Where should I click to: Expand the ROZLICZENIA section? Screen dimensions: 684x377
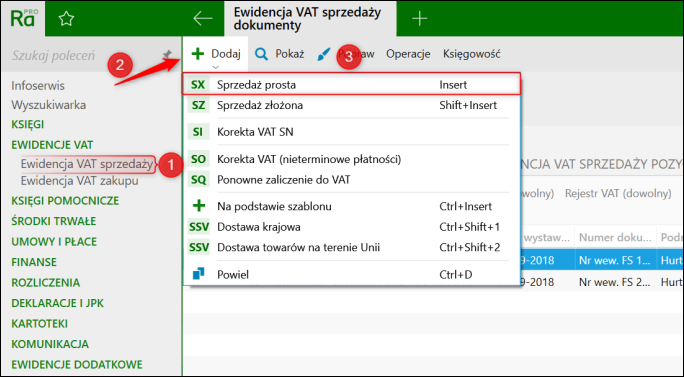45,283
